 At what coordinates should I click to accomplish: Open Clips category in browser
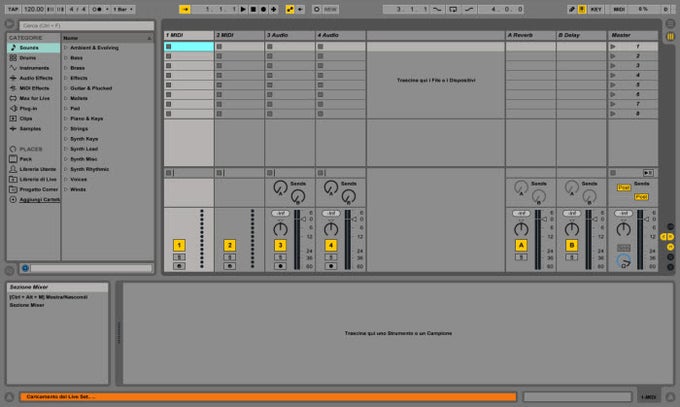(x=33, y=118)
